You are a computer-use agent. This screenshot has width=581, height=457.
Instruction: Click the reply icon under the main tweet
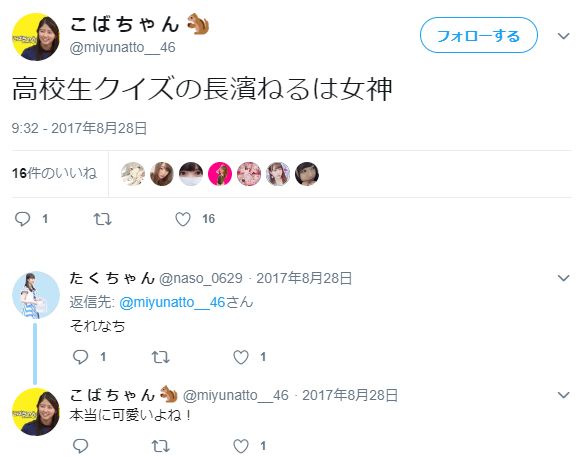pyautogui.click(x=22, y=219)
